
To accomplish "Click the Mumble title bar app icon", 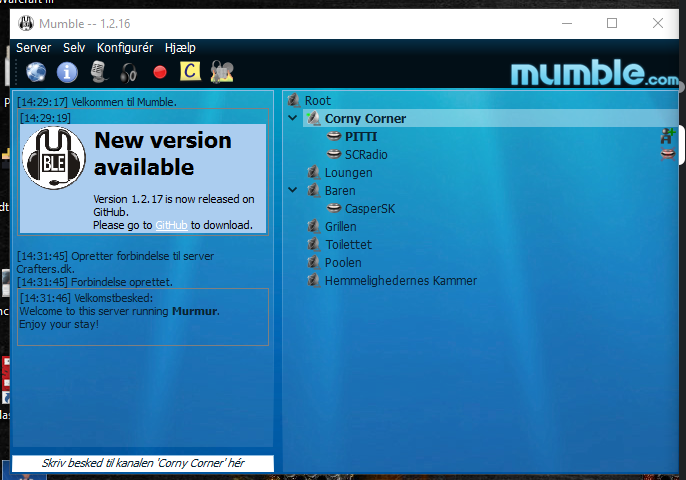I will coord(26,23).
